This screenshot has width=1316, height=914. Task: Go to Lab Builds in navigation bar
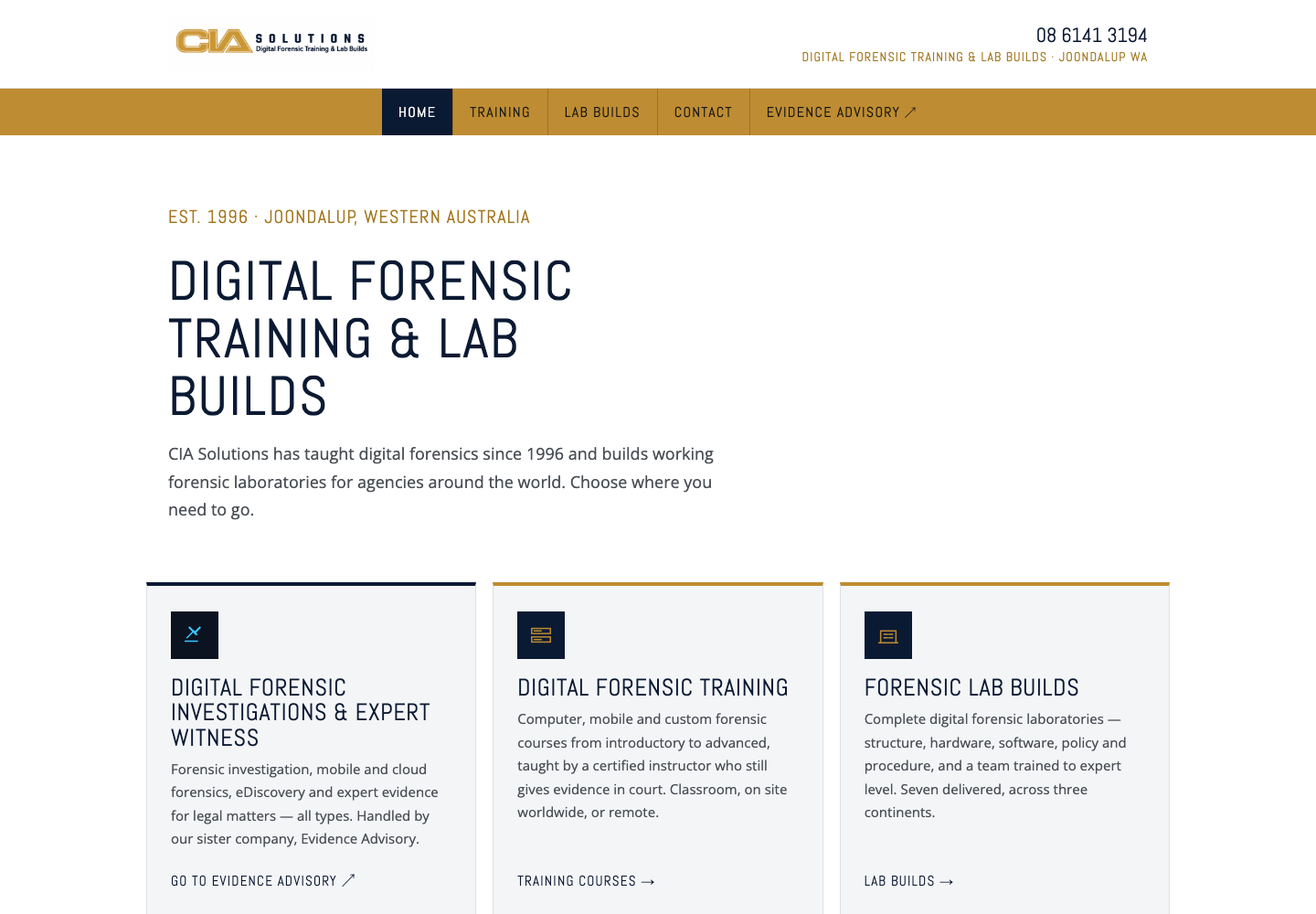tap(602, 112)
